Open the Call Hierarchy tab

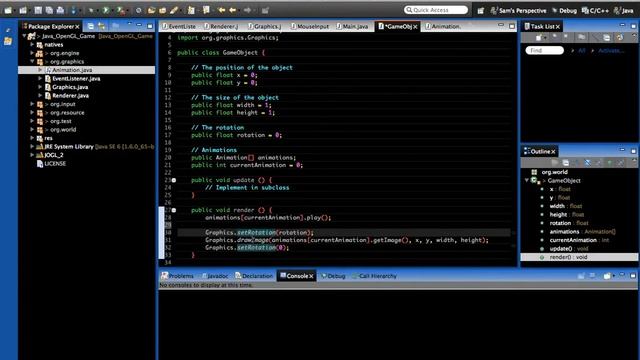coord(374,276)
